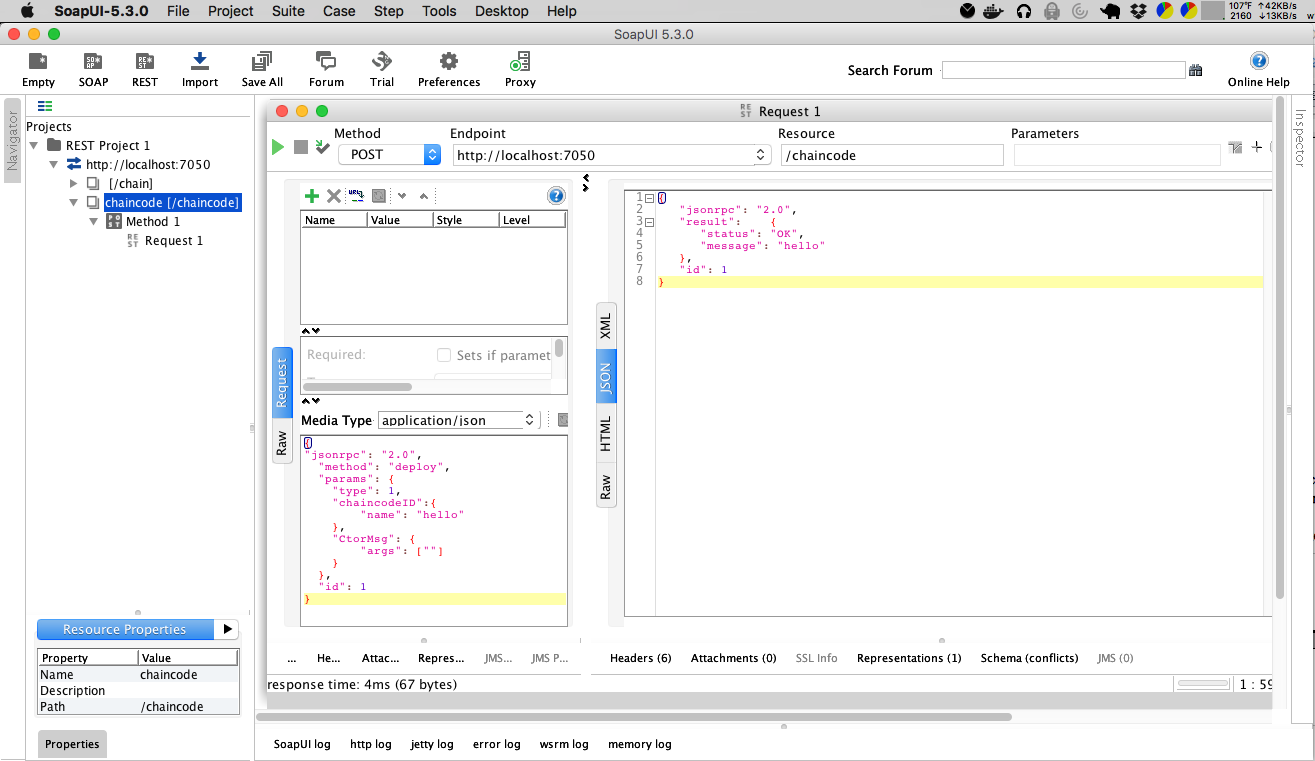Click the headphones menu bar icon
This screenshot has height=761, width=1315.
tap(1023, 11)
